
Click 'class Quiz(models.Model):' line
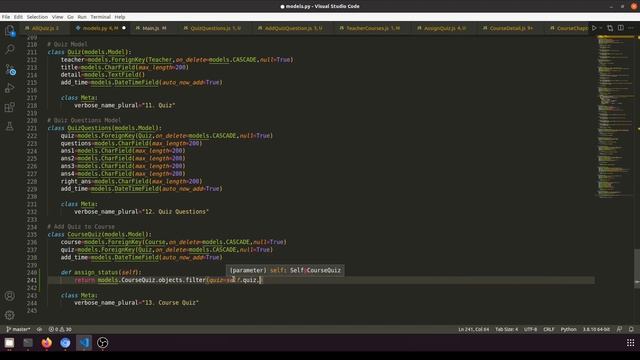[89, 52]
